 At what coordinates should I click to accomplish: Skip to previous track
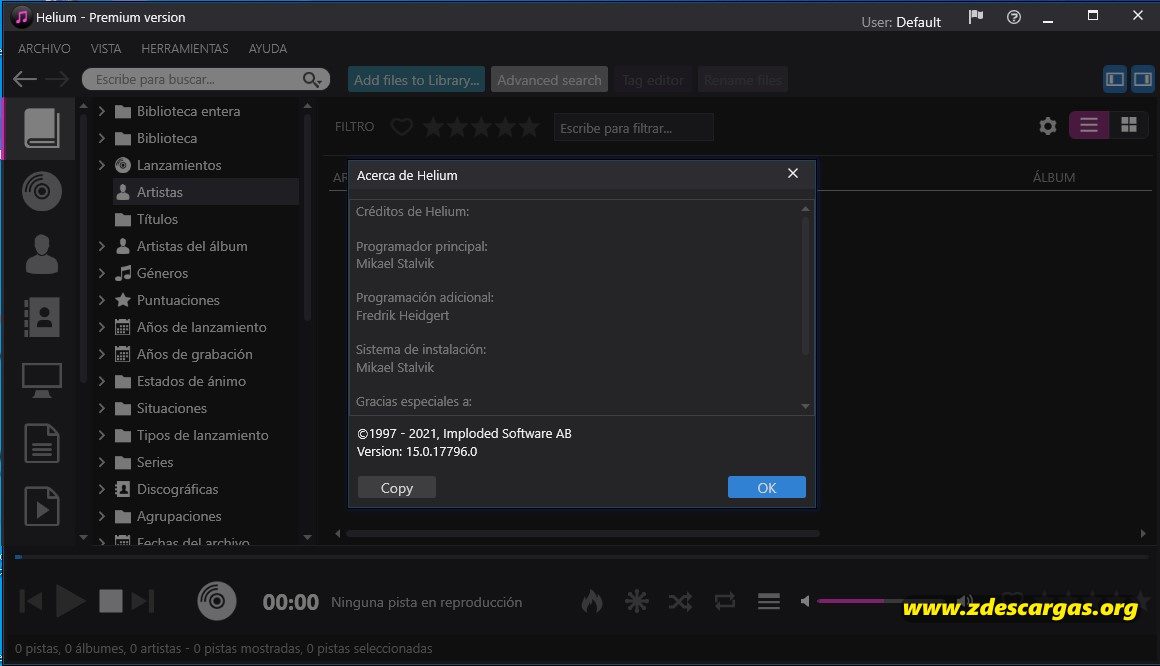(x=30, y=601)
